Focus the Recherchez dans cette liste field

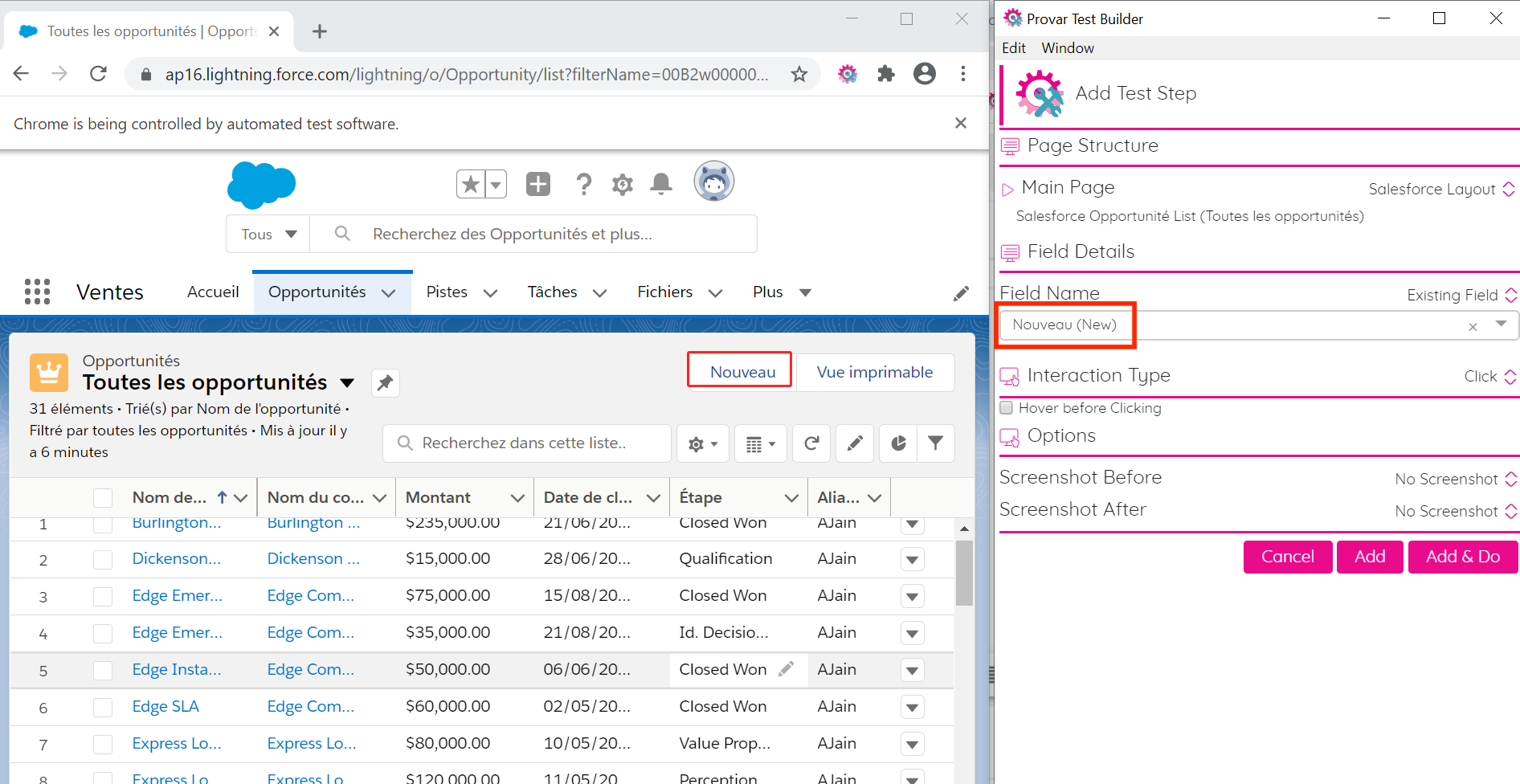coord(527,443)
